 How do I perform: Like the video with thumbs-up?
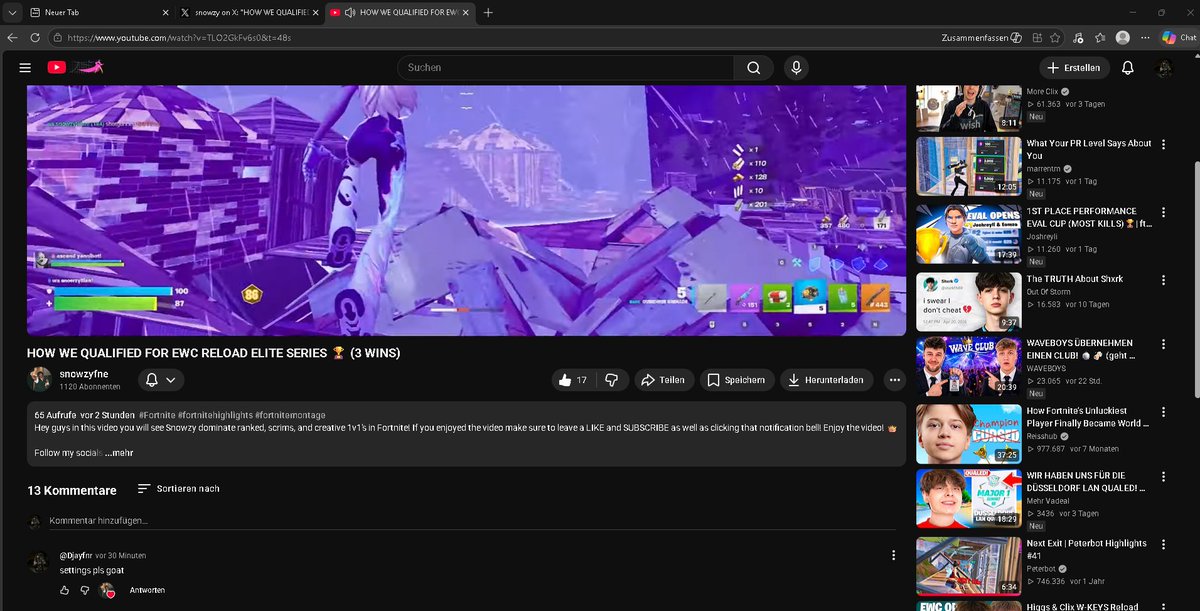point(573,380)
